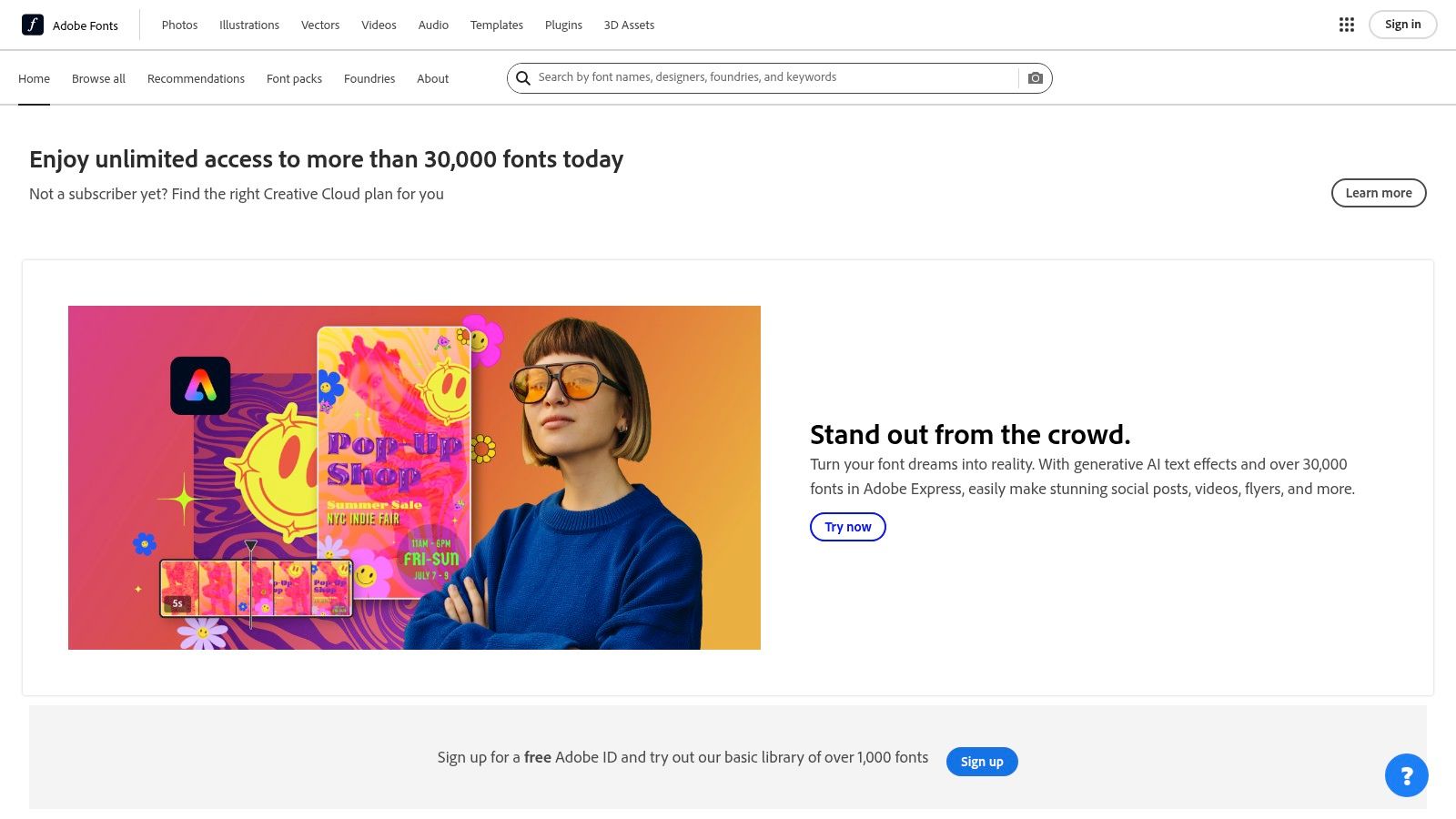The image size is (1456, 819).
Task: Open Audio in the top navigation
Action: (x=433, y=25)
